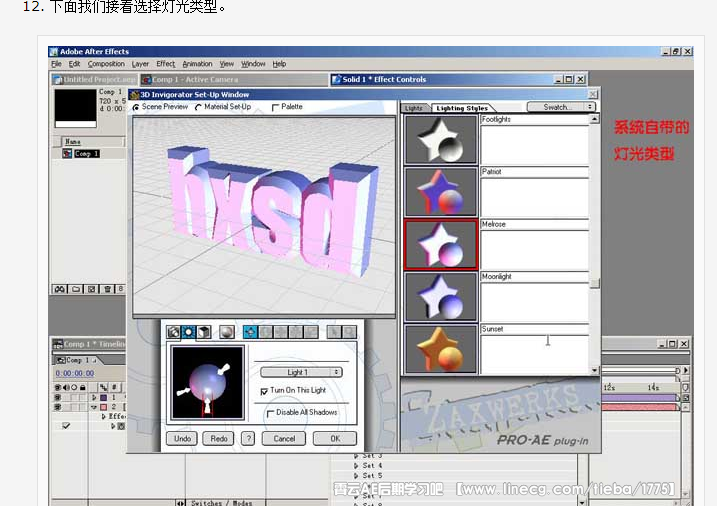The image size is (717, 506).
Task: Select the camera tab icon in Invigorator toolbar
Action: (x=173, y=332)
